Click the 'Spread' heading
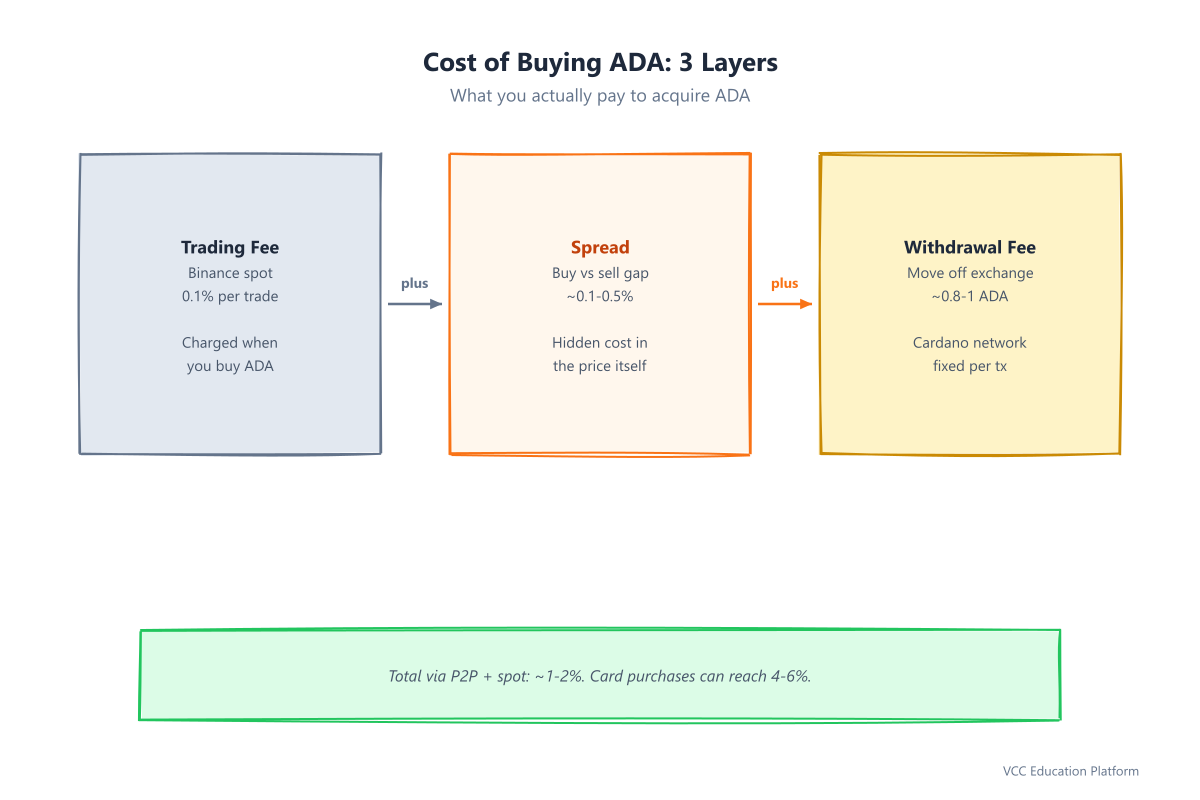This screenshot has width=1200, height=800. (600, 247)
